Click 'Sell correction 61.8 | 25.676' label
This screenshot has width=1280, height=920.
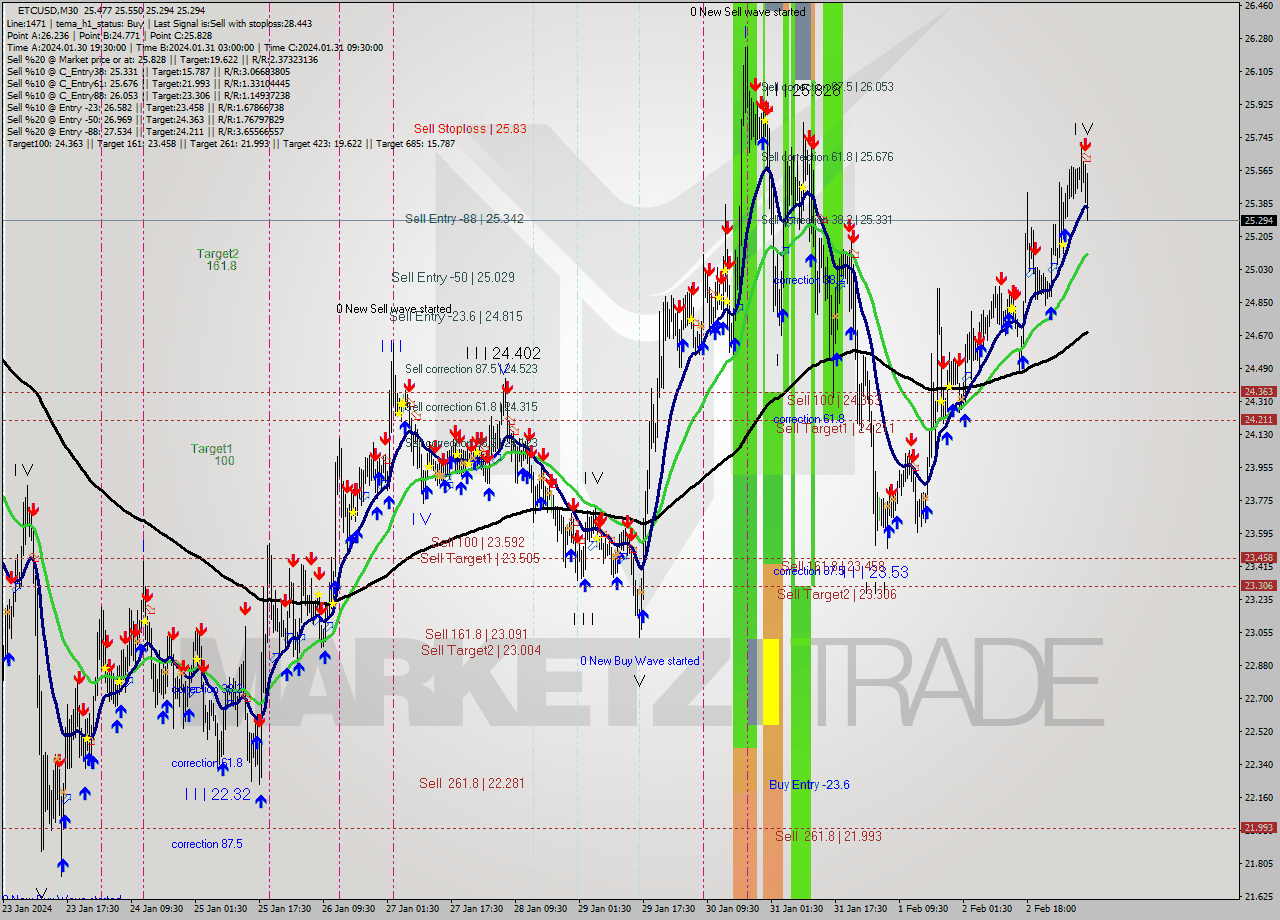[x=827, y=157]
